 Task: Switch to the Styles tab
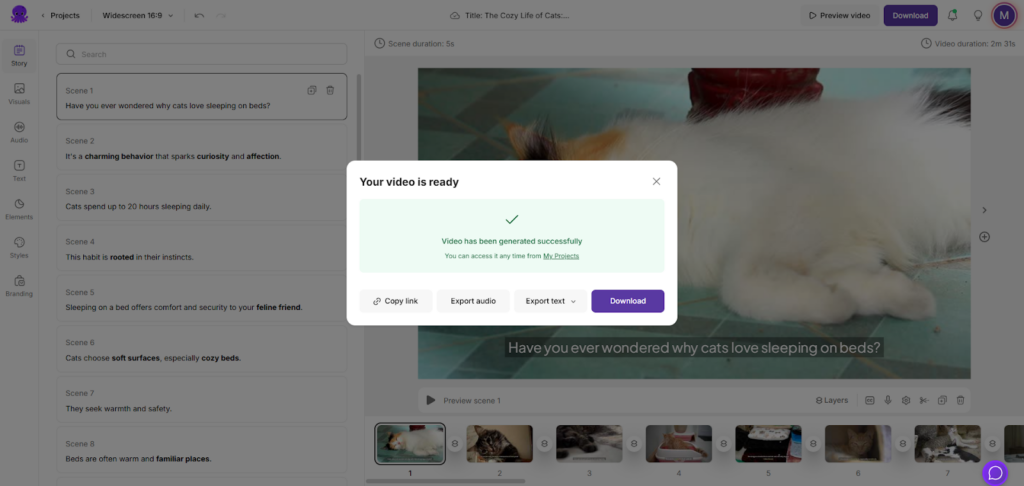click(19, 246)
